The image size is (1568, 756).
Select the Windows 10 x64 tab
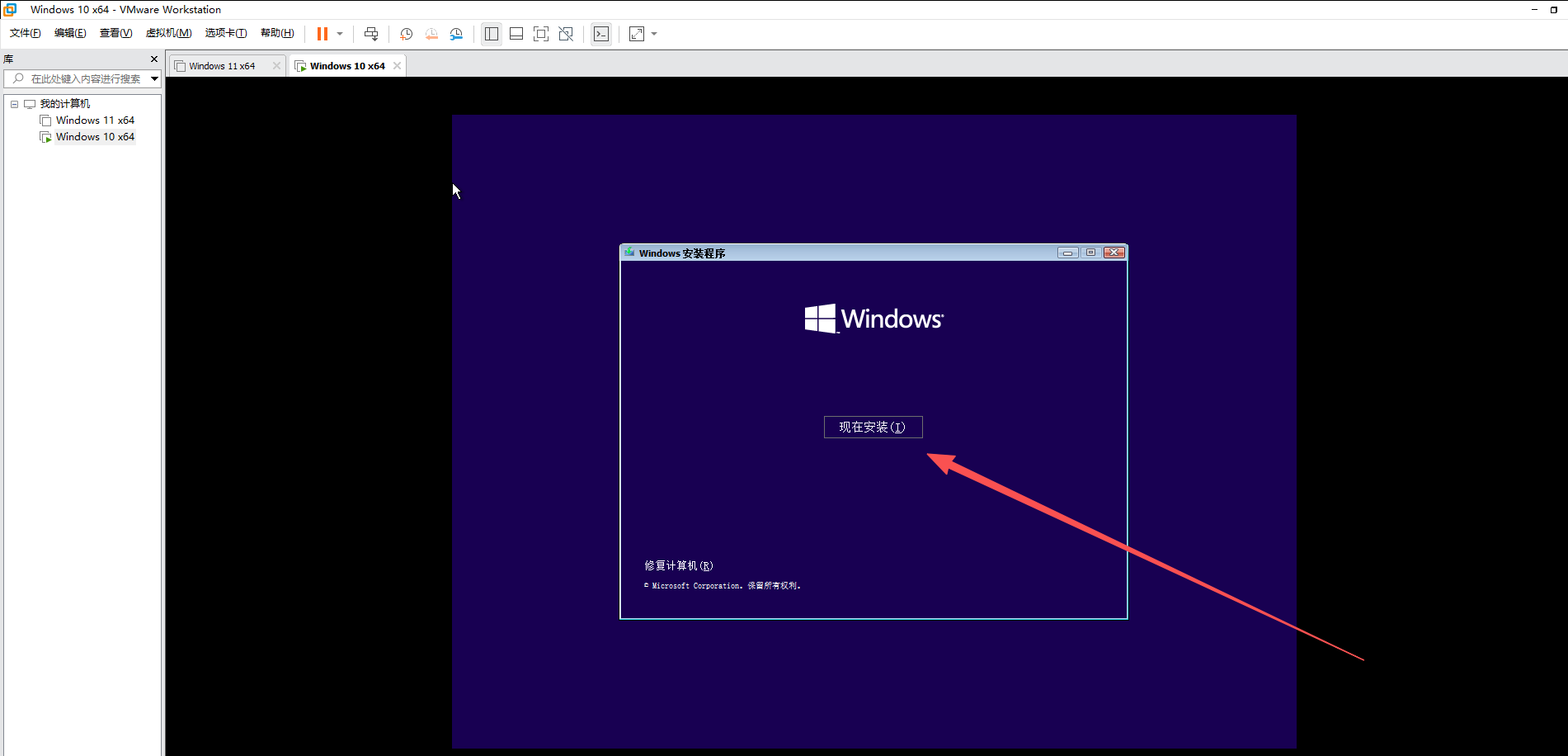point(347,66)
